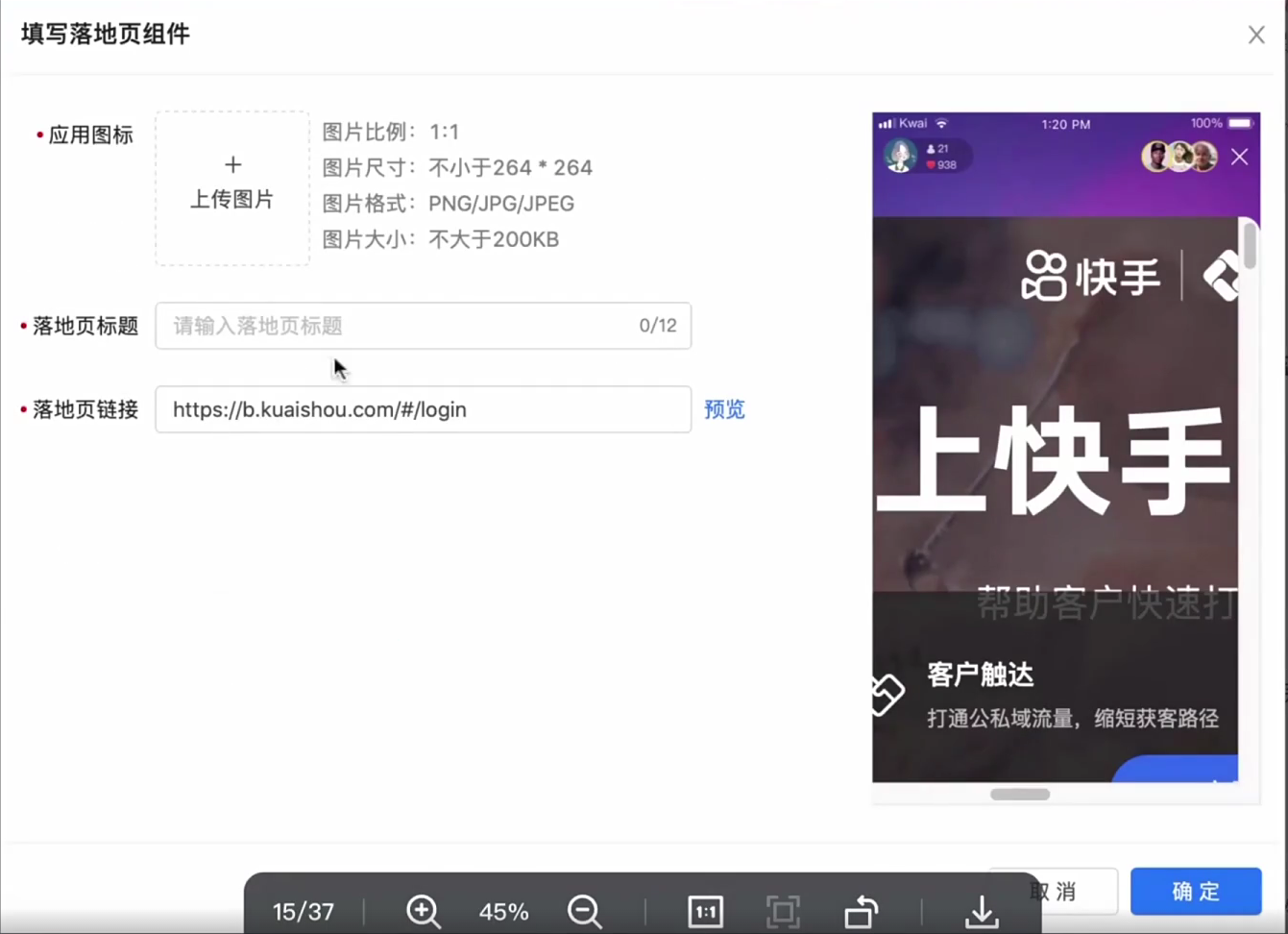Zoom in with the magnifier plus icon
Viewport: 1288px width, 934px height.
424,911
